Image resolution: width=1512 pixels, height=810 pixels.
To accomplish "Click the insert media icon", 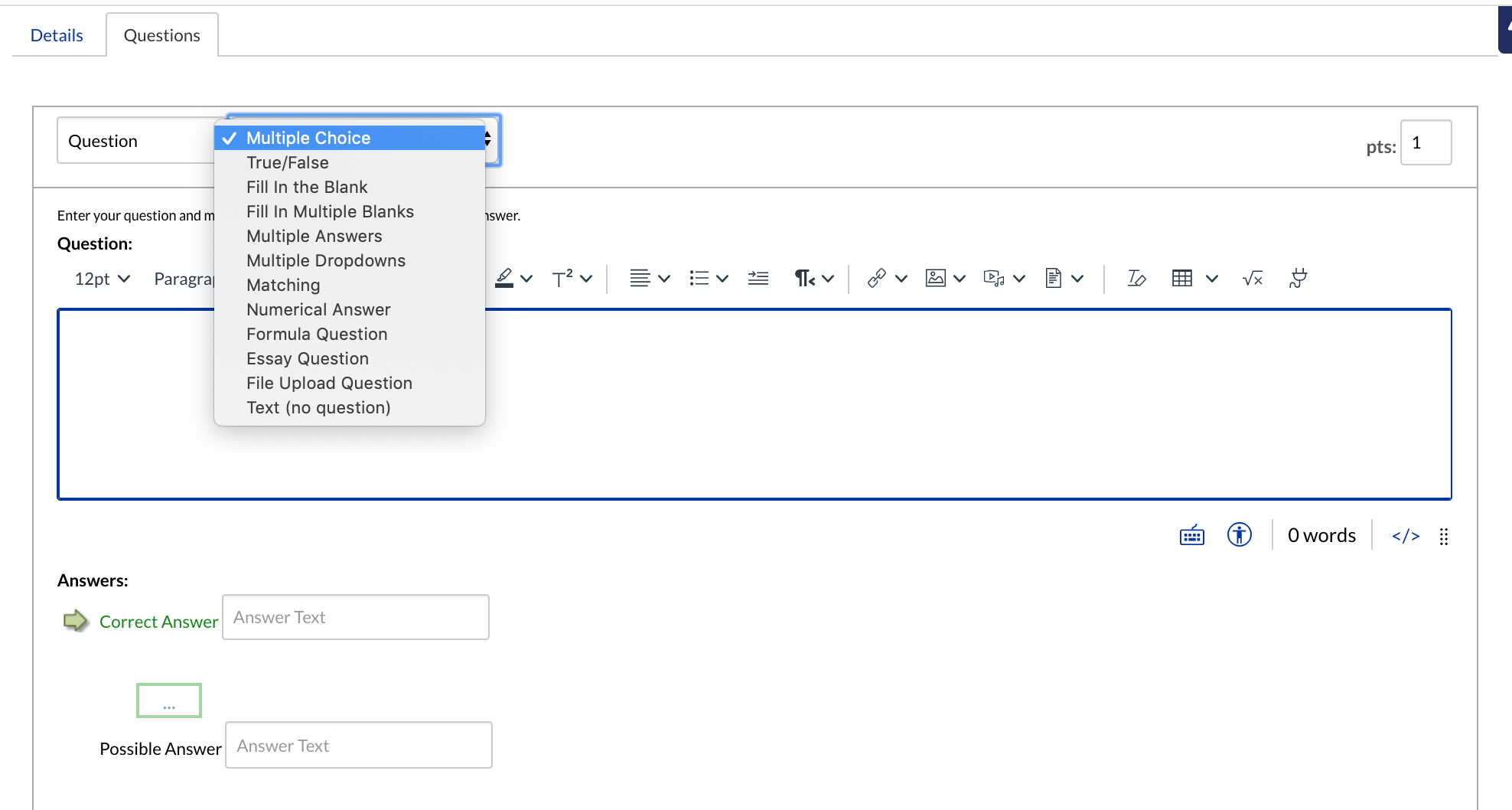I will (x=994, y=279).
